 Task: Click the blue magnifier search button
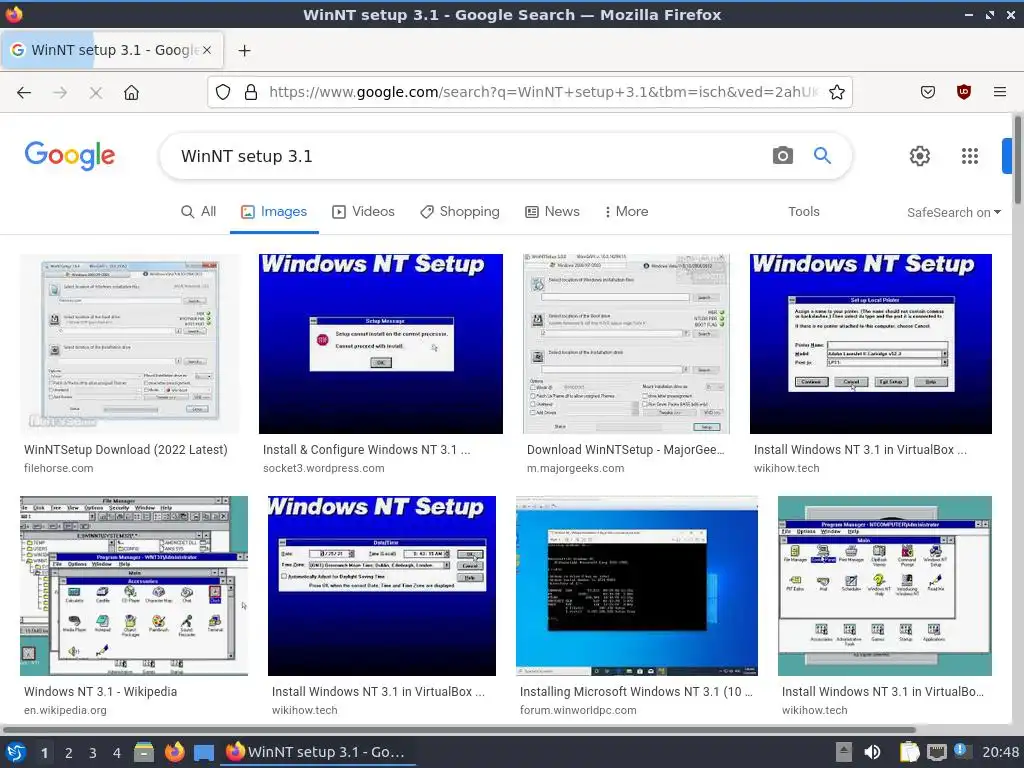click(822, 155)
